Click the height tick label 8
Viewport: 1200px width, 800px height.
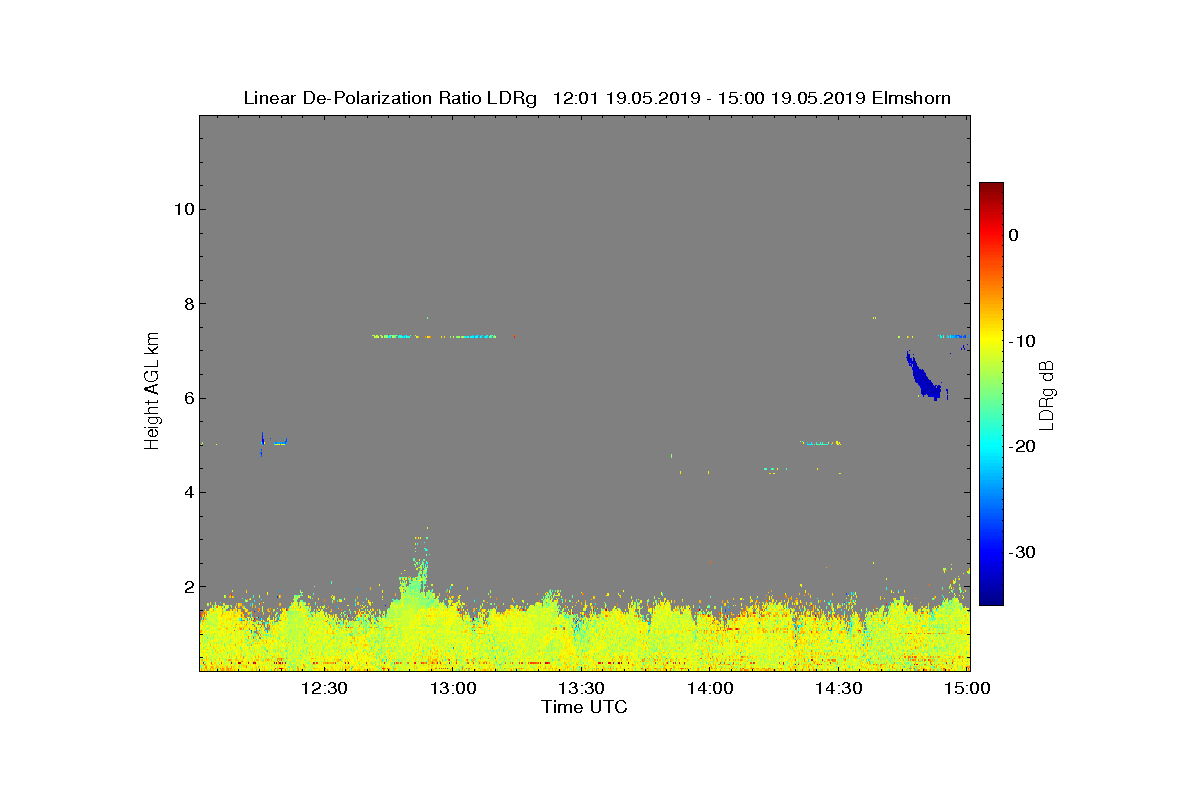187,304
